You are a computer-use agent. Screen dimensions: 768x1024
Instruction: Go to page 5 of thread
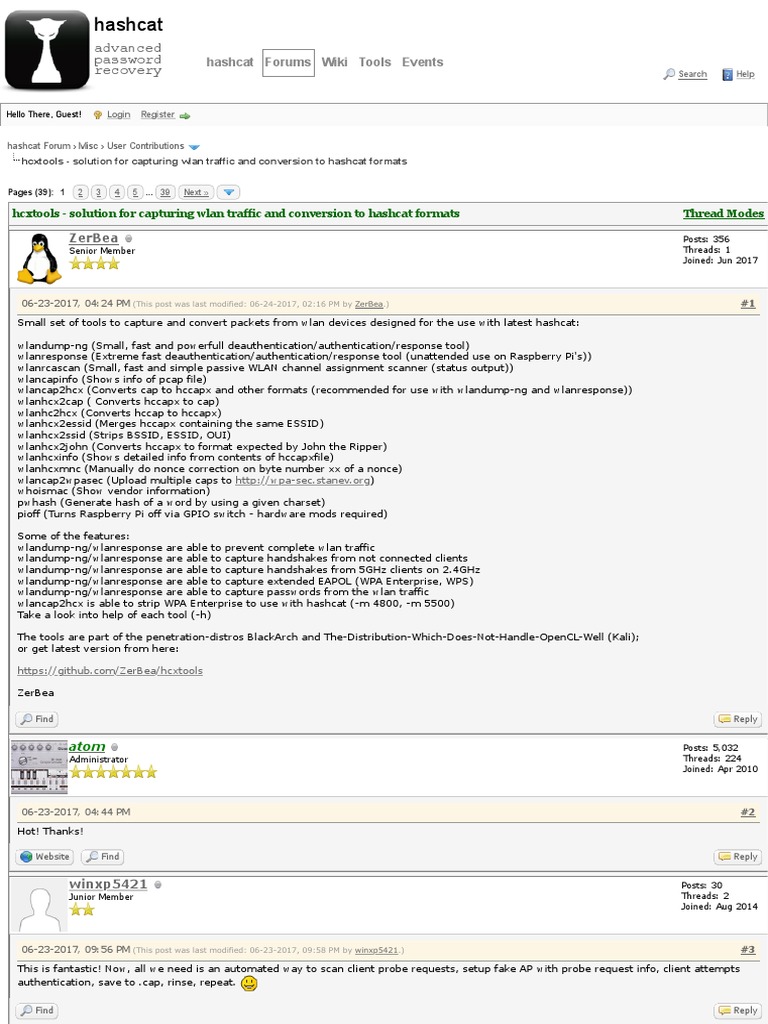pos(135,192)
